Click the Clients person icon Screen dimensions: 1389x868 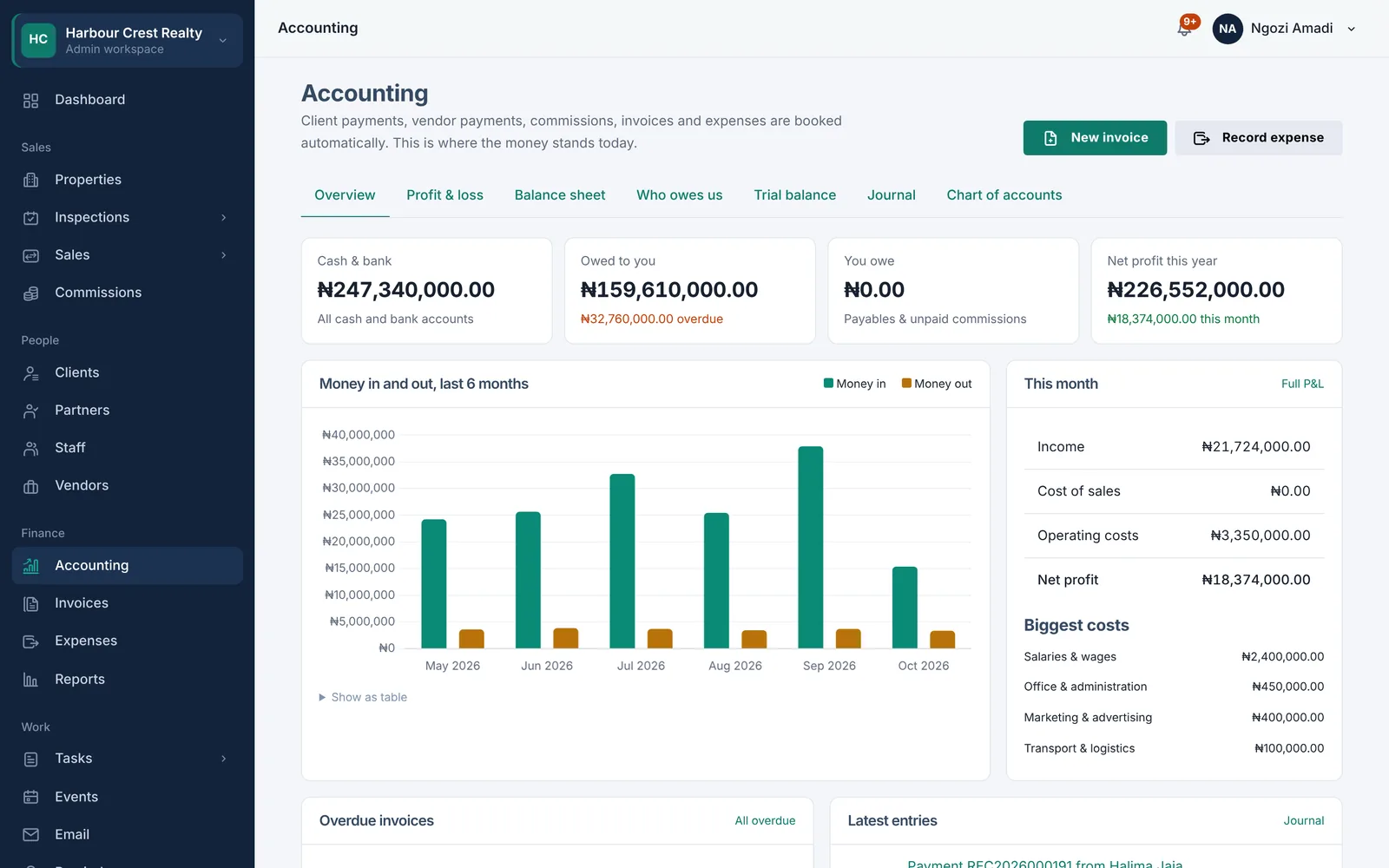point(31,373)
